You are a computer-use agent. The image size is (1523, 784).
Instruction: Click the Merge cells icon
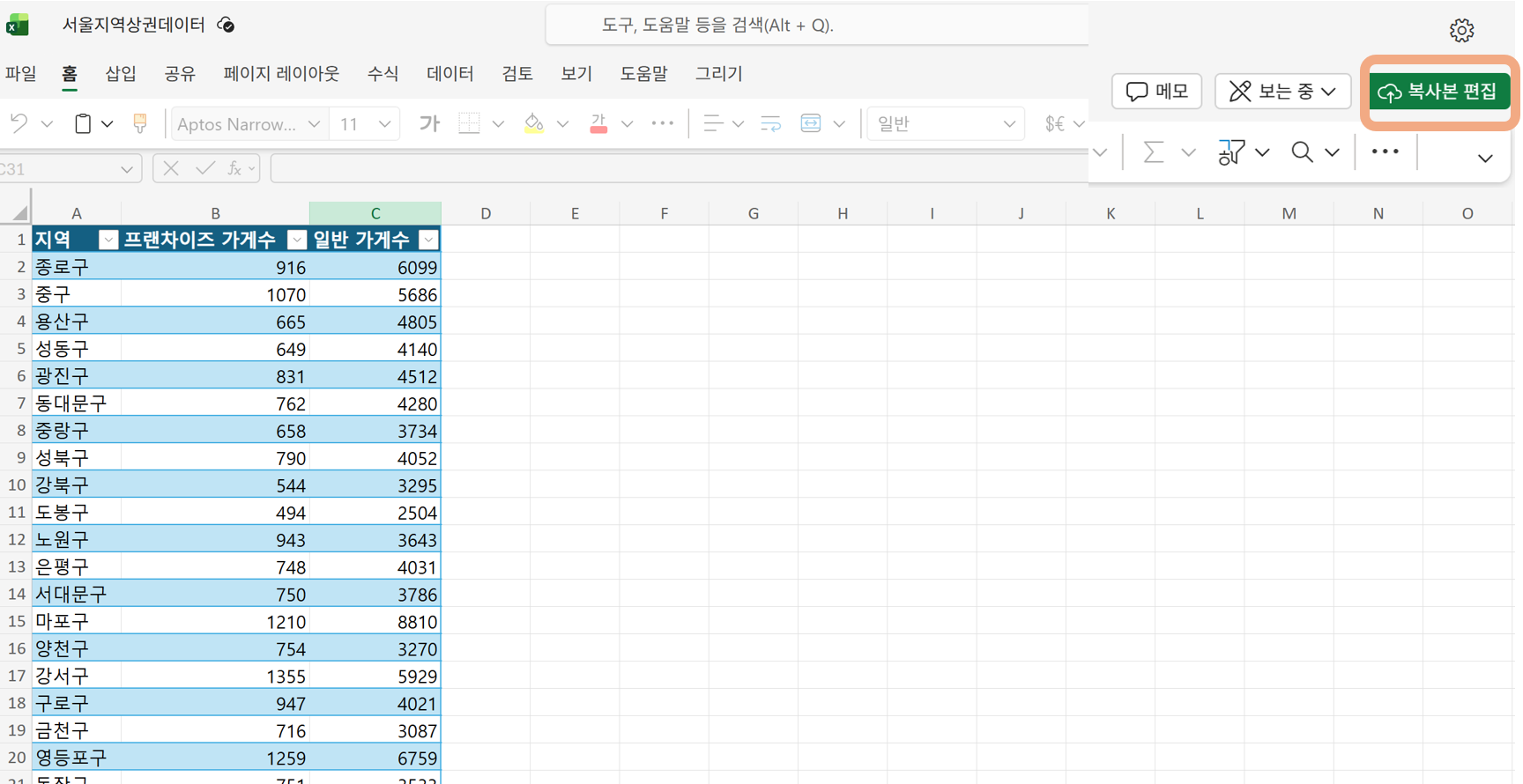click(811, 124)
